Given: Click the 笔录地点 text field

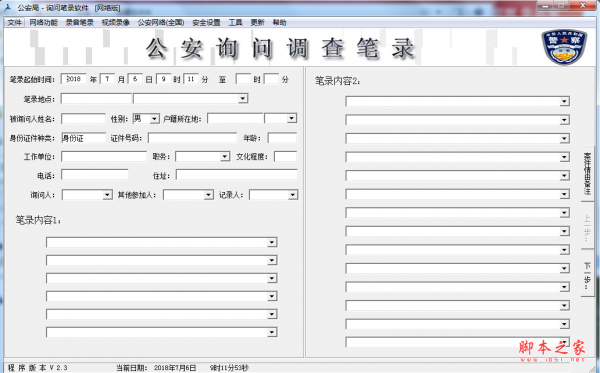Looking at the screenshot, I should pyautogui.click(x=96, y=99).
